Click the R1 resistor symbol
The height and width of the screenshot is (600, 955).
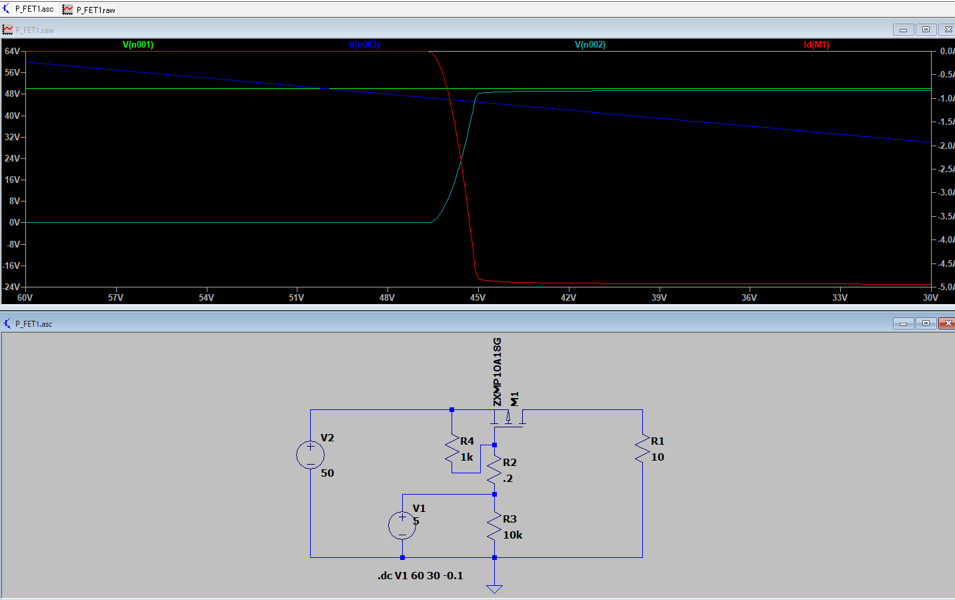(x=643, y=449)
